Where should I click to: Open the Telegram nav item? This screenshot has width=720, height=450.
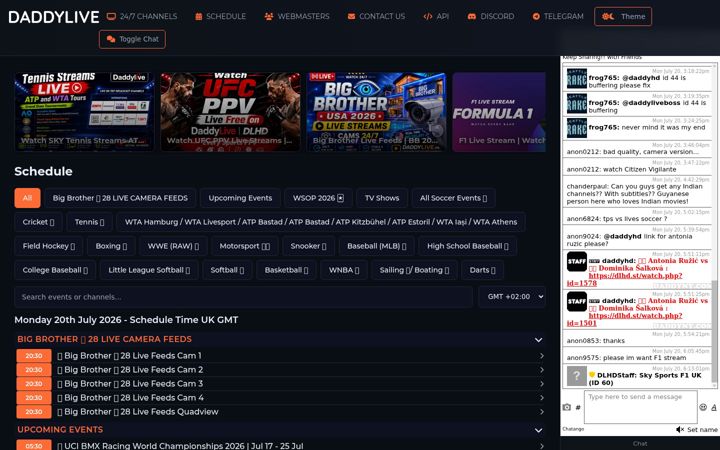tap(558, 17)
